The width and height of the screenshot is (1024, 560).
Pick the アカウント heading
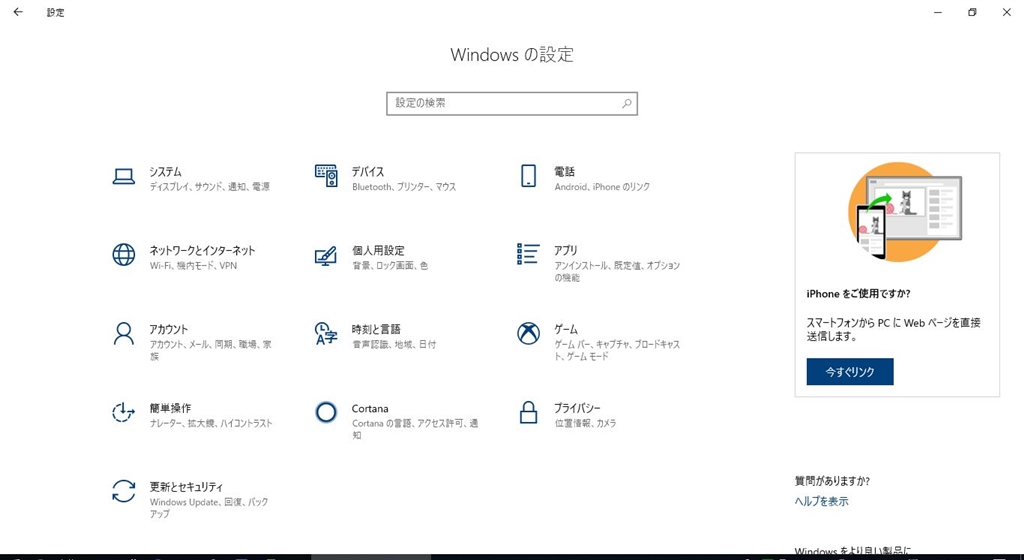[x=168, y=330]
